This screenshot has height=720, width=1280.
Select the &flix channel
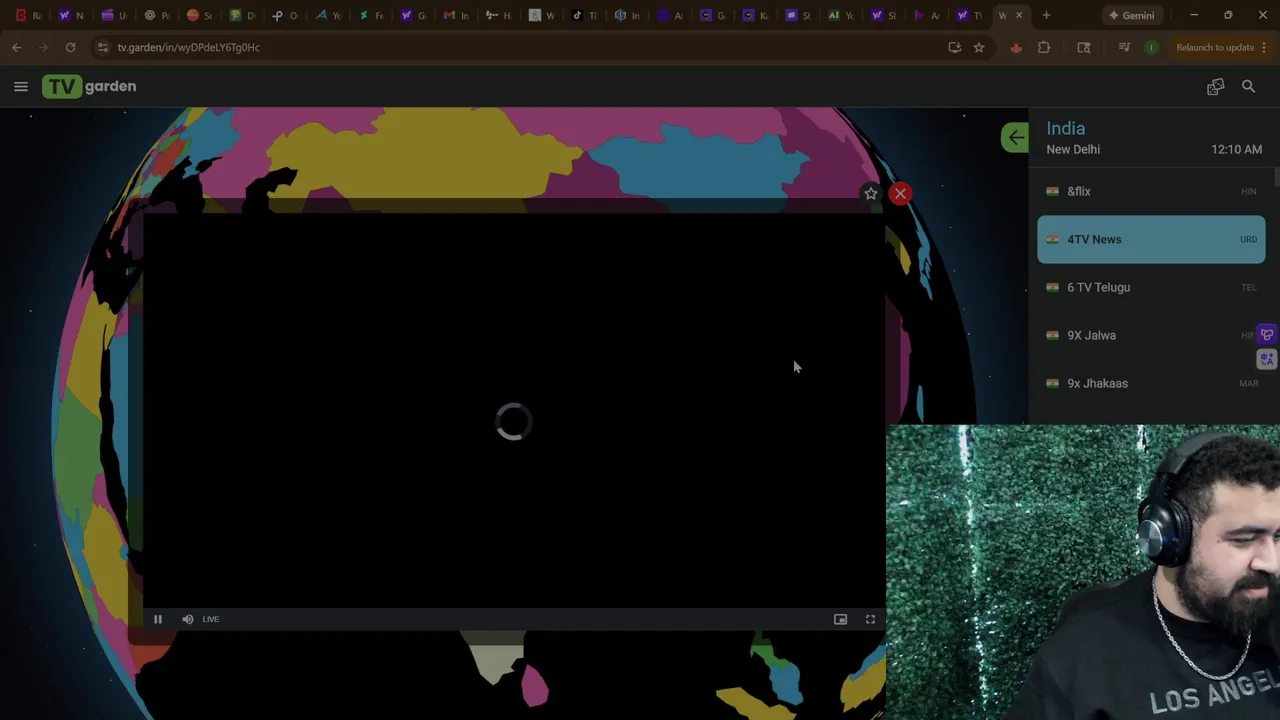tap(1151, 191)
